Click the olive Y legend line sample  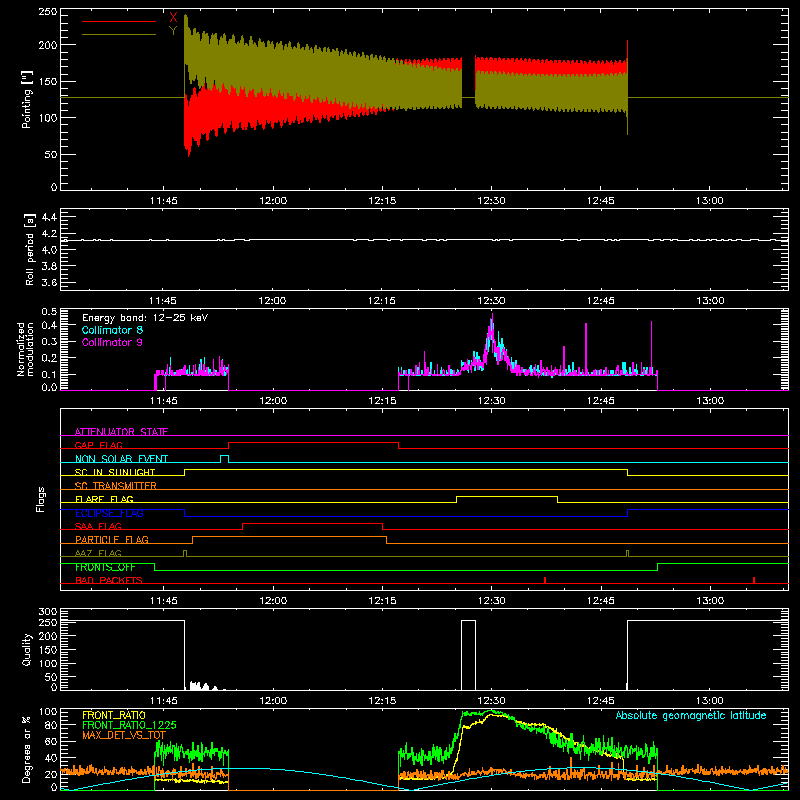click(x=119, y=34)
